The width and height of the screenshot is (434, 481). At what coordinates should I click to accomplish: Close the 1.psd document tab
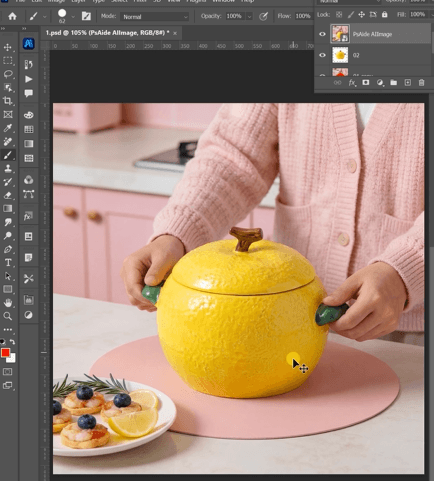[175, 33]
